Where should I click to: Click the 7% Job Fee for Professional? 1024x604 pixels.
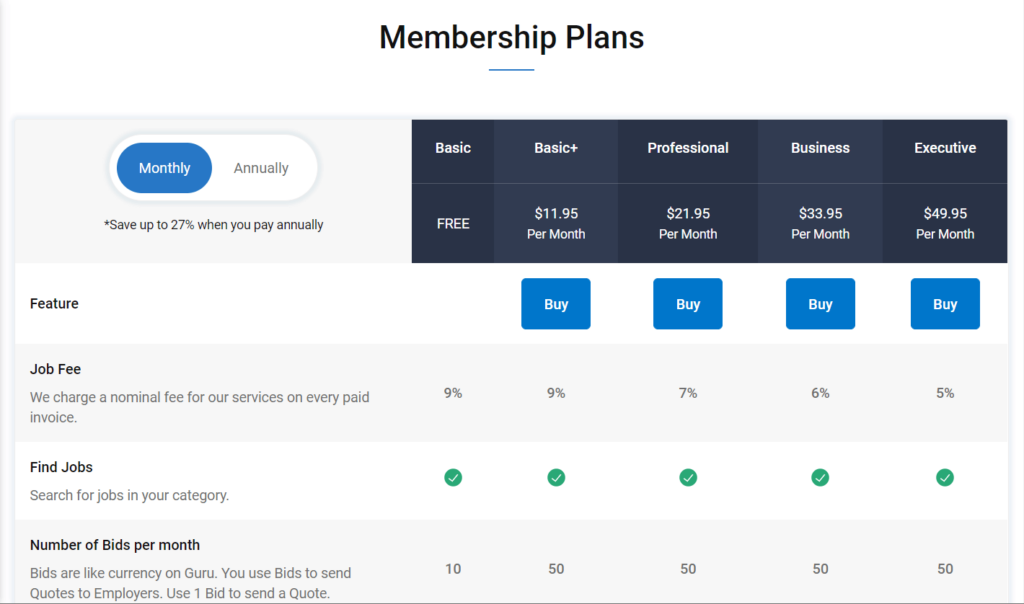[x=688, y=393]
